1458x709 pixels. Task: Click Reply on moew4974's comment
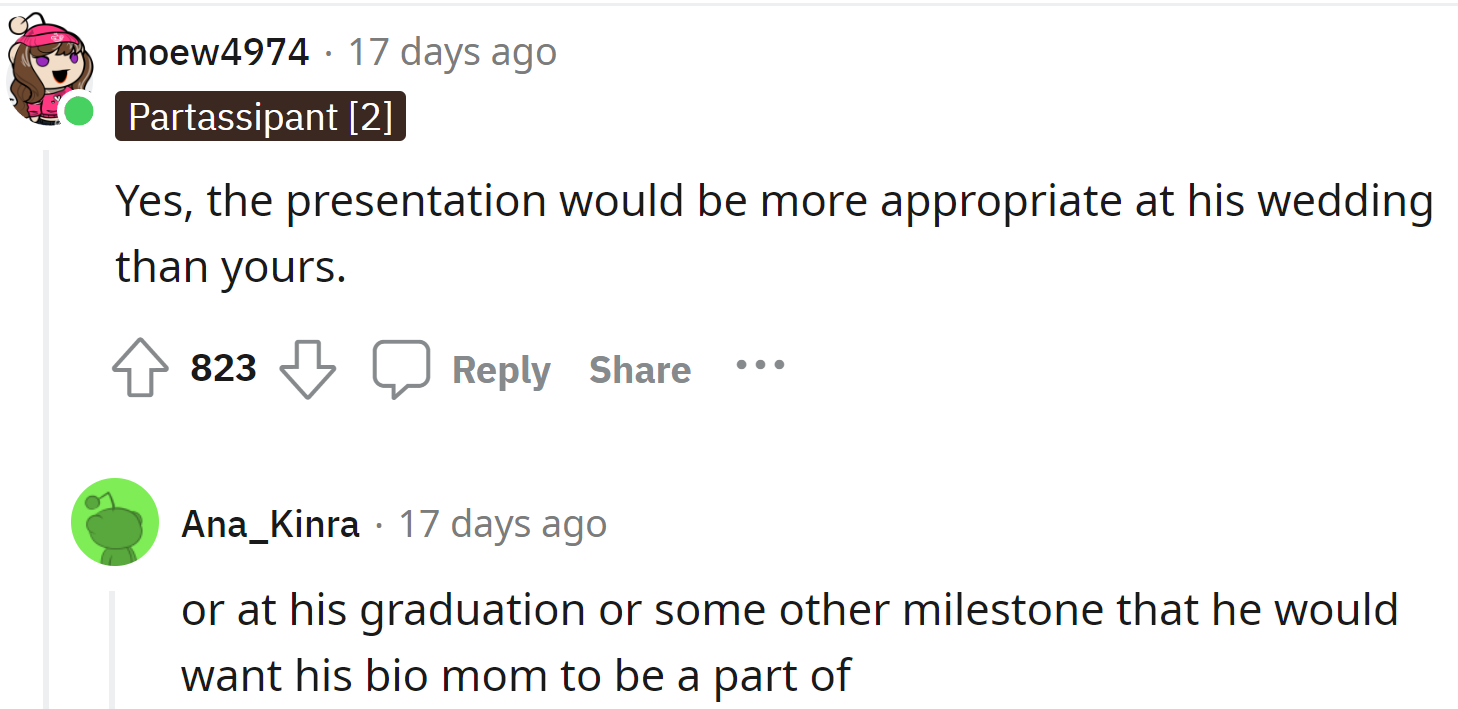click(x=501, y=369)
